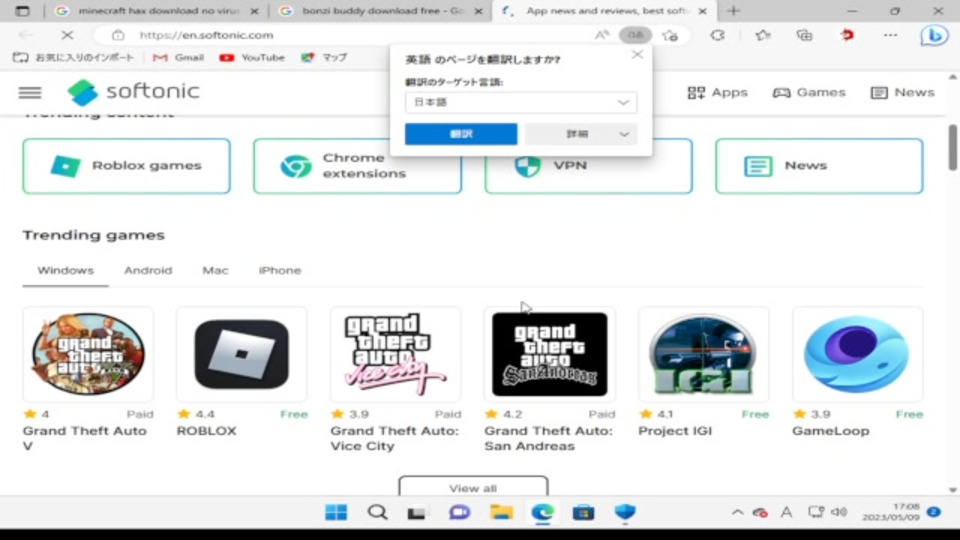This screenshot has width=960, height=540.
Task: Add page to favorites star icon
Action: 670,35
